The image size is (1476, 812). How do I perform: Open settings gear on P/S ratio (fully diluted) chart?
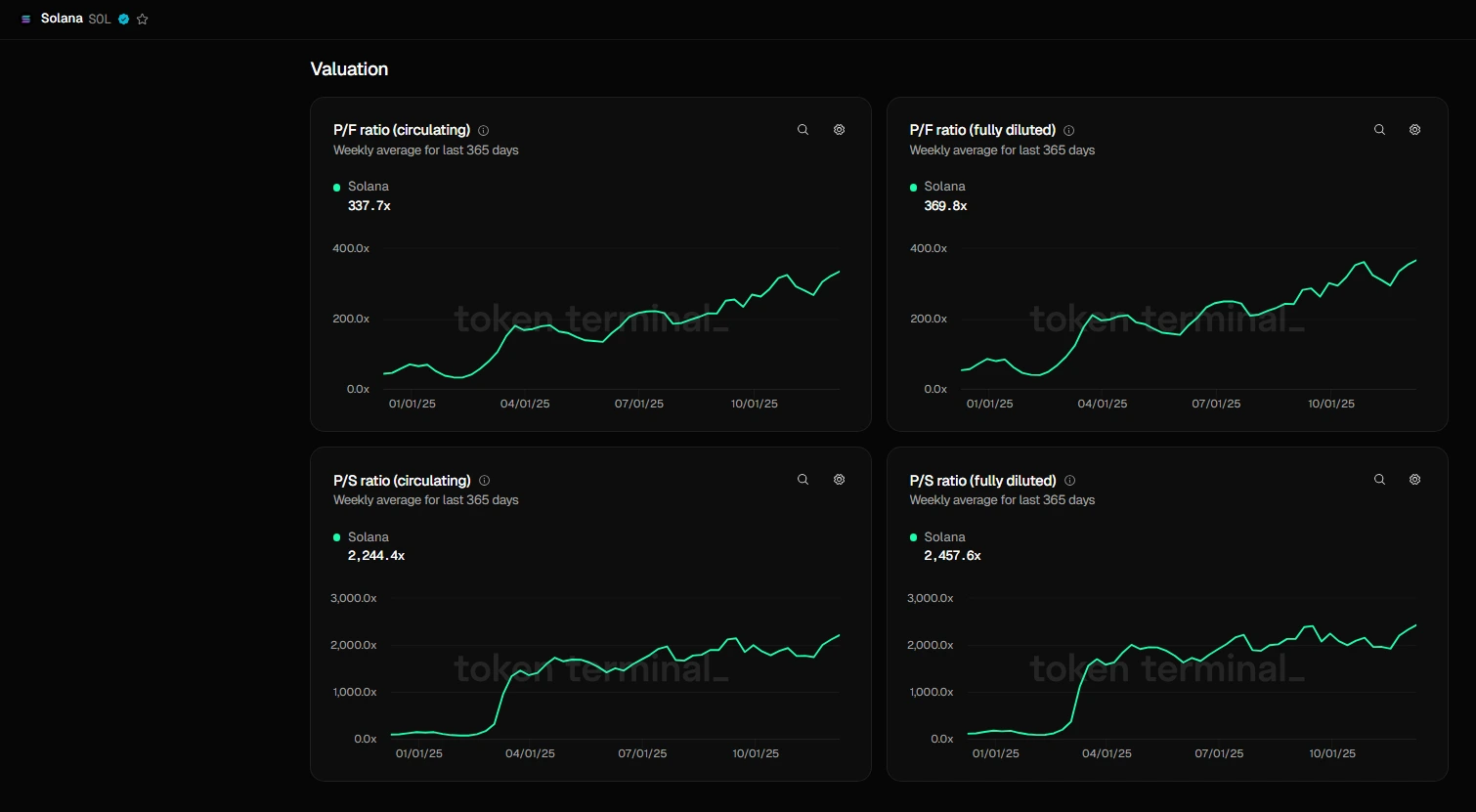(1414, 480)
